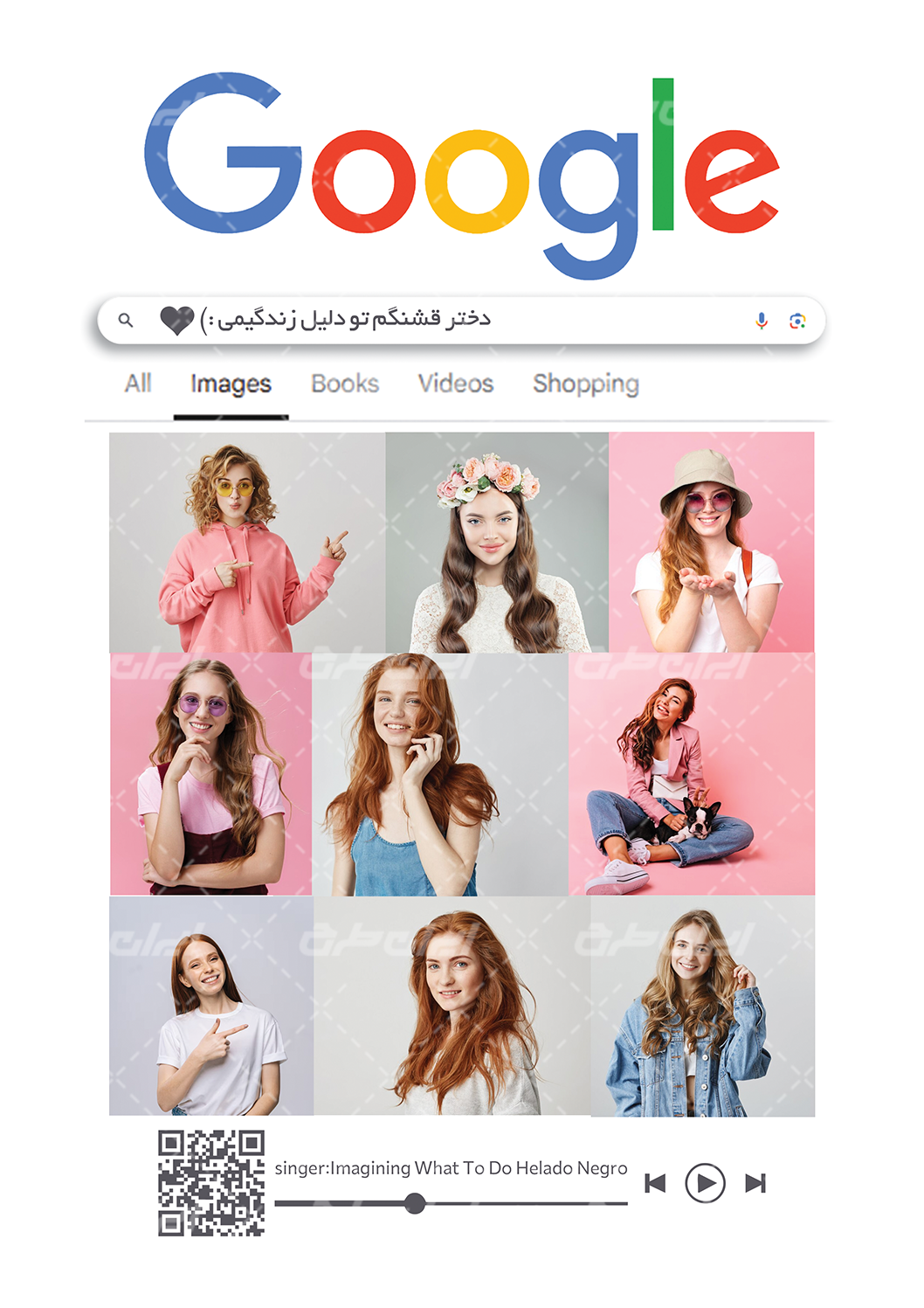The width and height of the screenshot is (924, 1308).
Task: Open Google Lens camera icon
Action: 797,321
